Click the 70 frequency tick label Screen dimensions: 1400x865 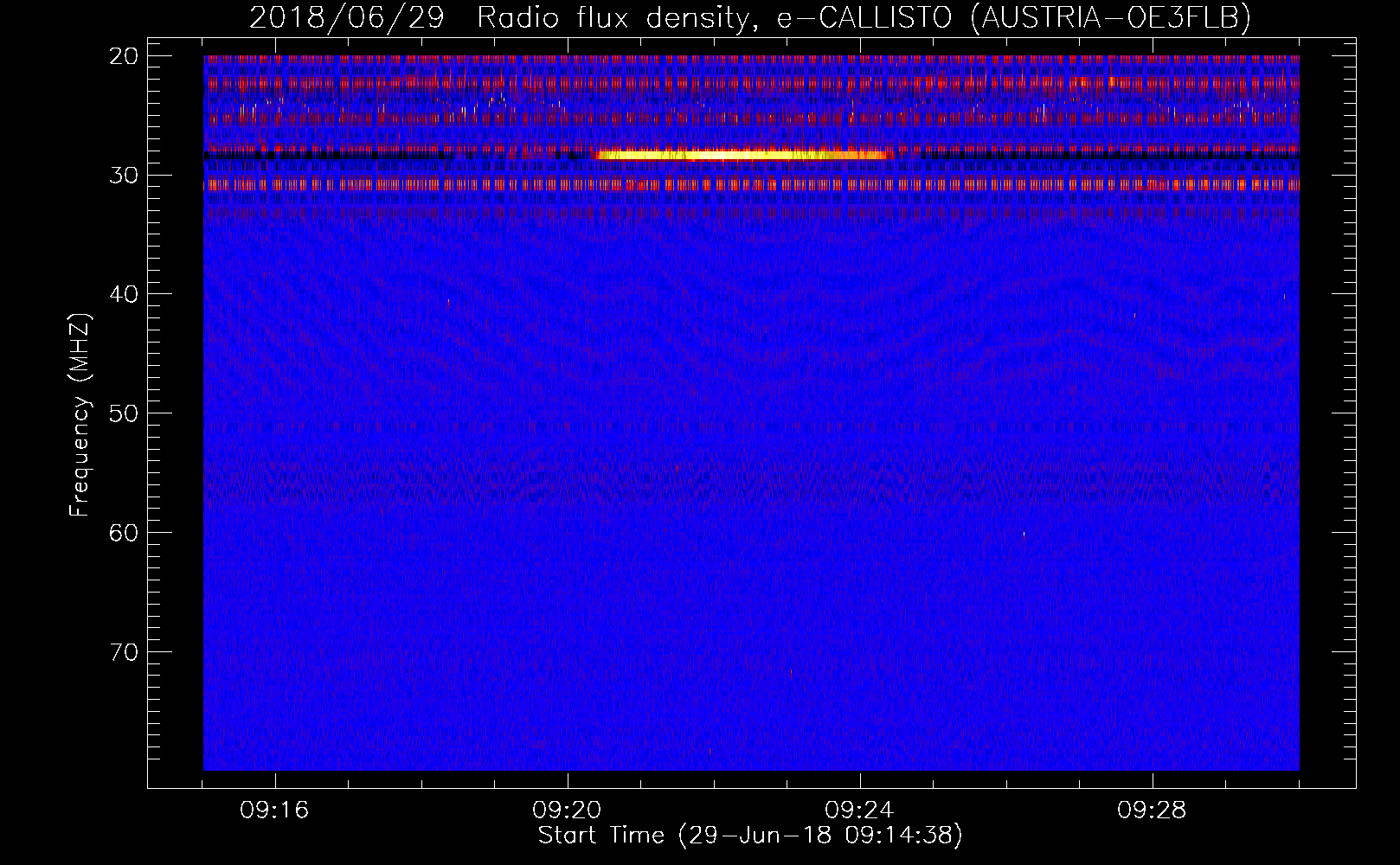pos(124,651)
